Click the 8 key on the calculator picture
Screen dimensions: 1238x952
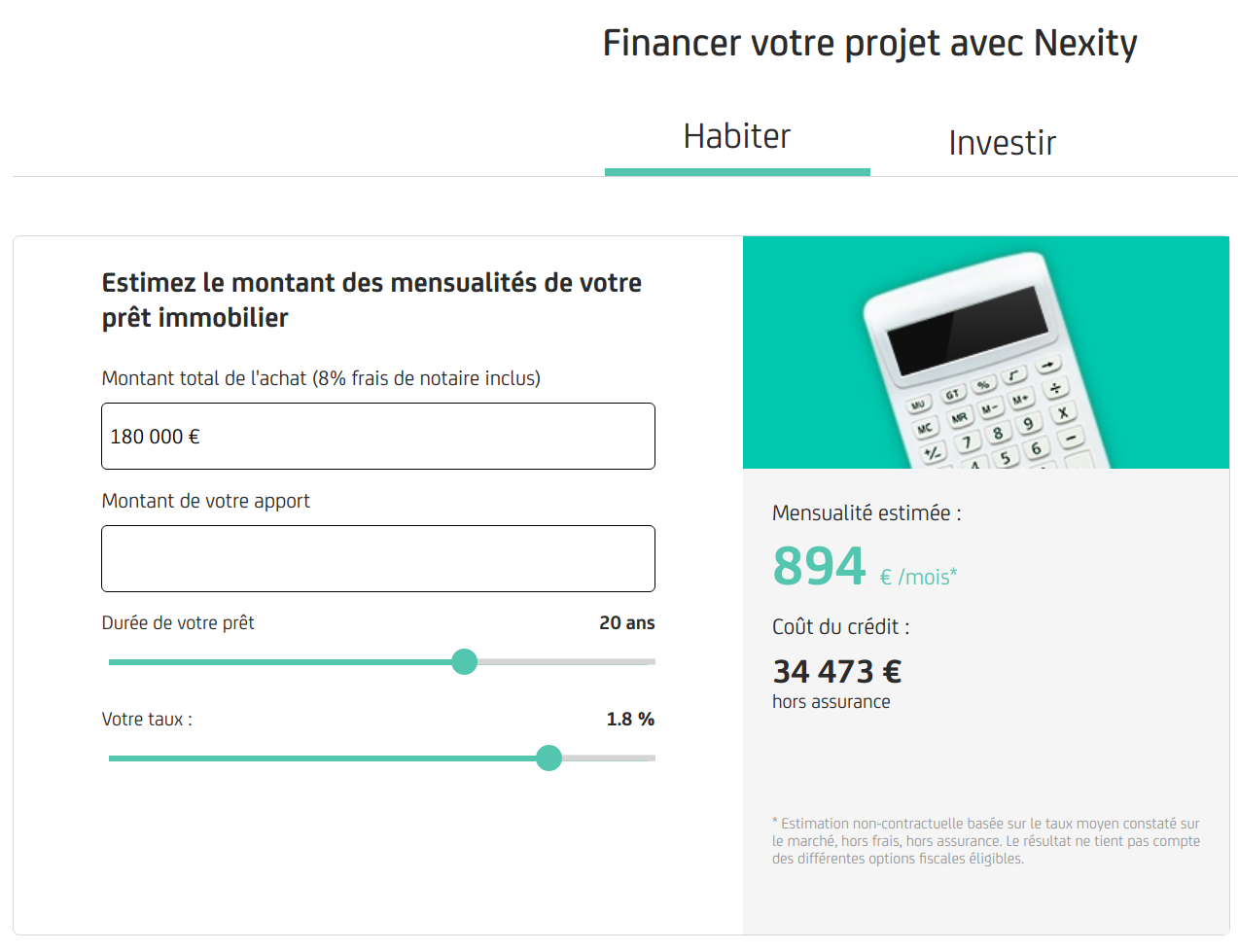(x=998, y=434)
